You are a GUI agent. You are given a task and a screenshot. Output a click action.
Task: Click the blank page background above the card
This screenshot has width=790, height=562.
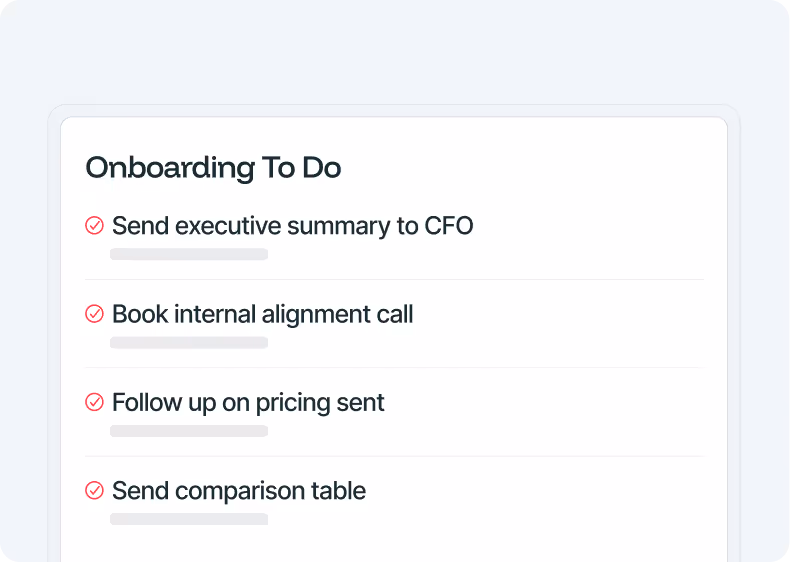coord(394,50)
